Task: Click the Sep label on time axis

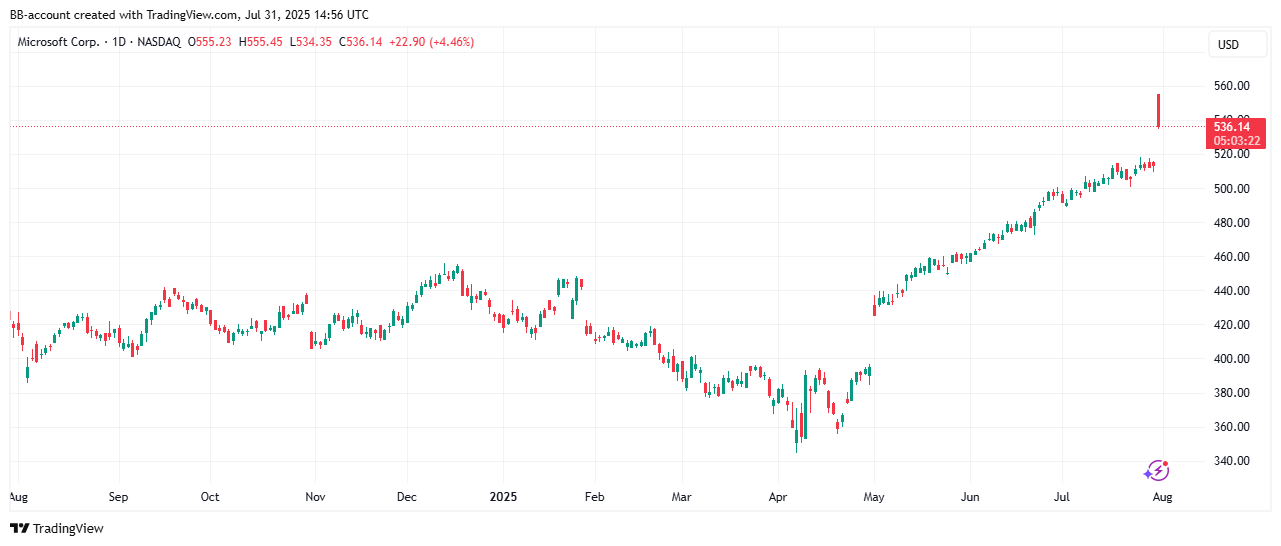Action: pyautogui.click(x=118, y=496)
